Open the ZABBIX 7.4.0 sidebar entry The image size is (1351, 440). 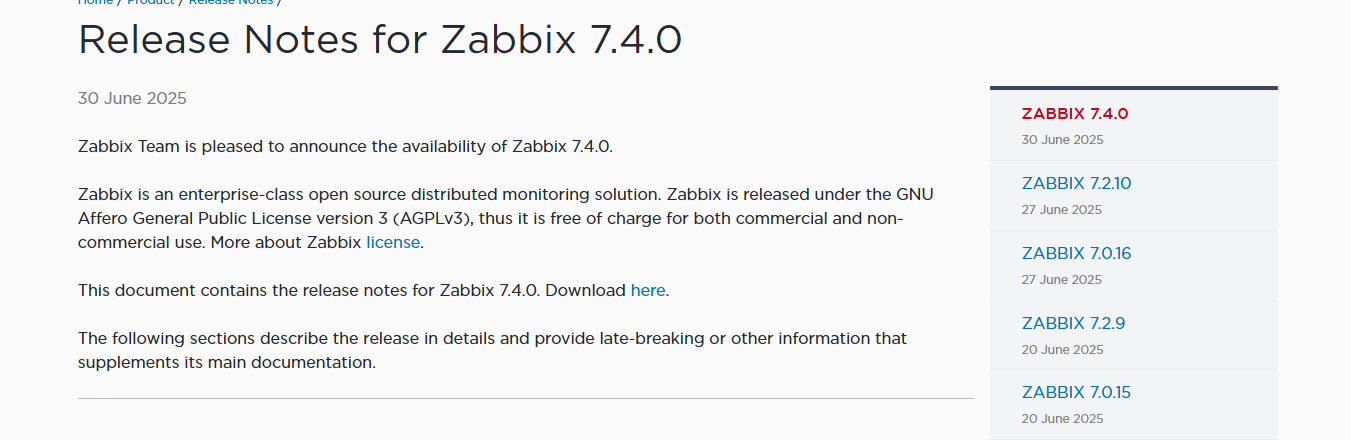1074,114
